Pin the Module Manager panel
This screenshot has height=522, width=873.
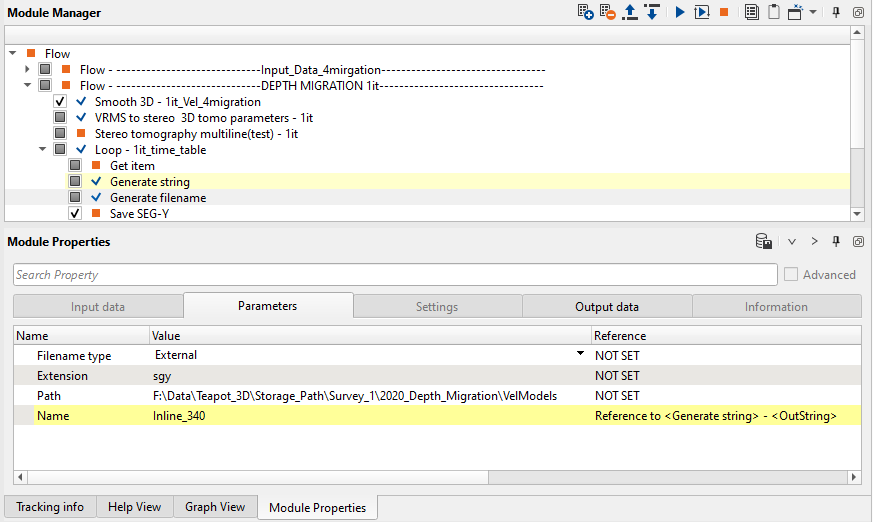(837, 12)
